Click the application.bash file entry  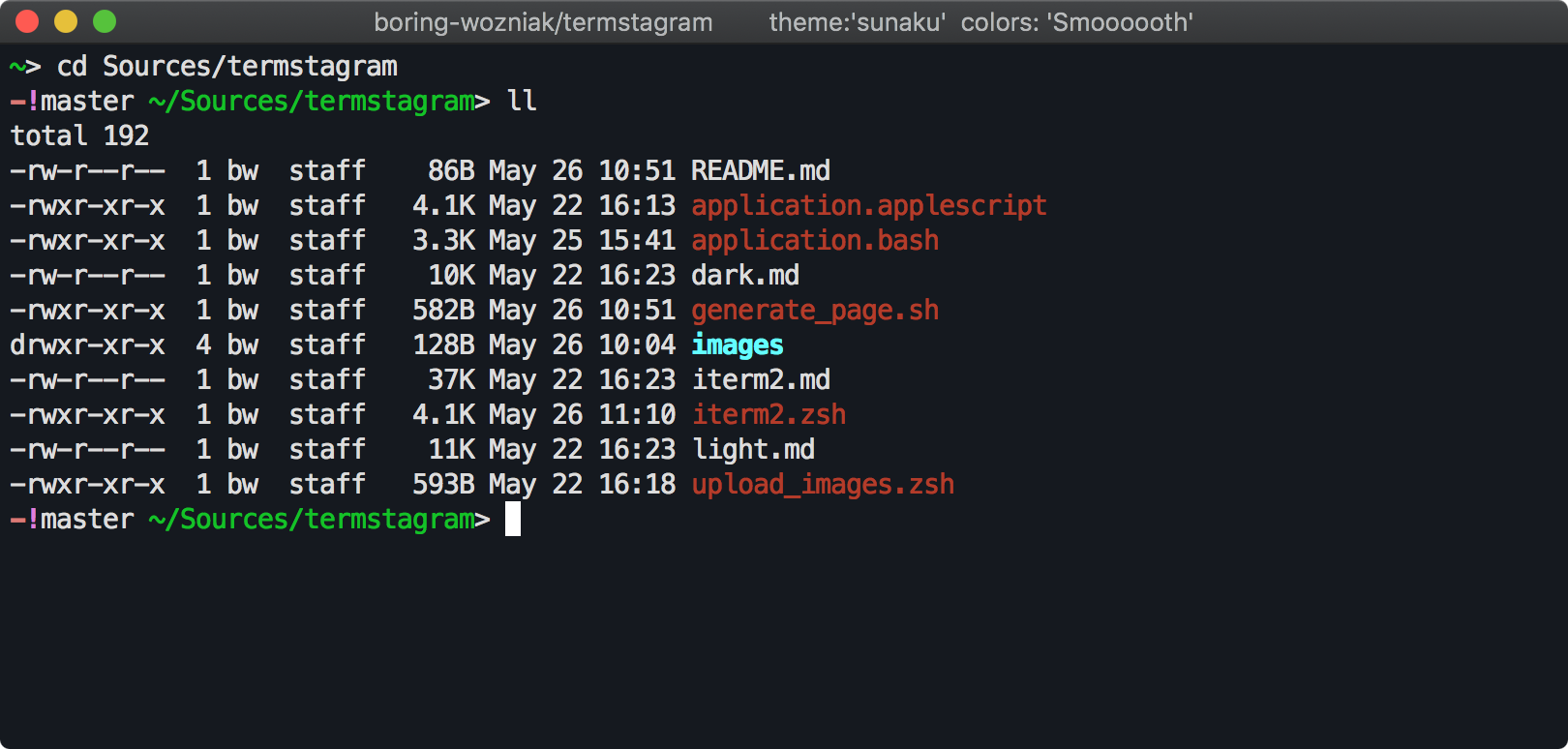[x=814, y=241]
